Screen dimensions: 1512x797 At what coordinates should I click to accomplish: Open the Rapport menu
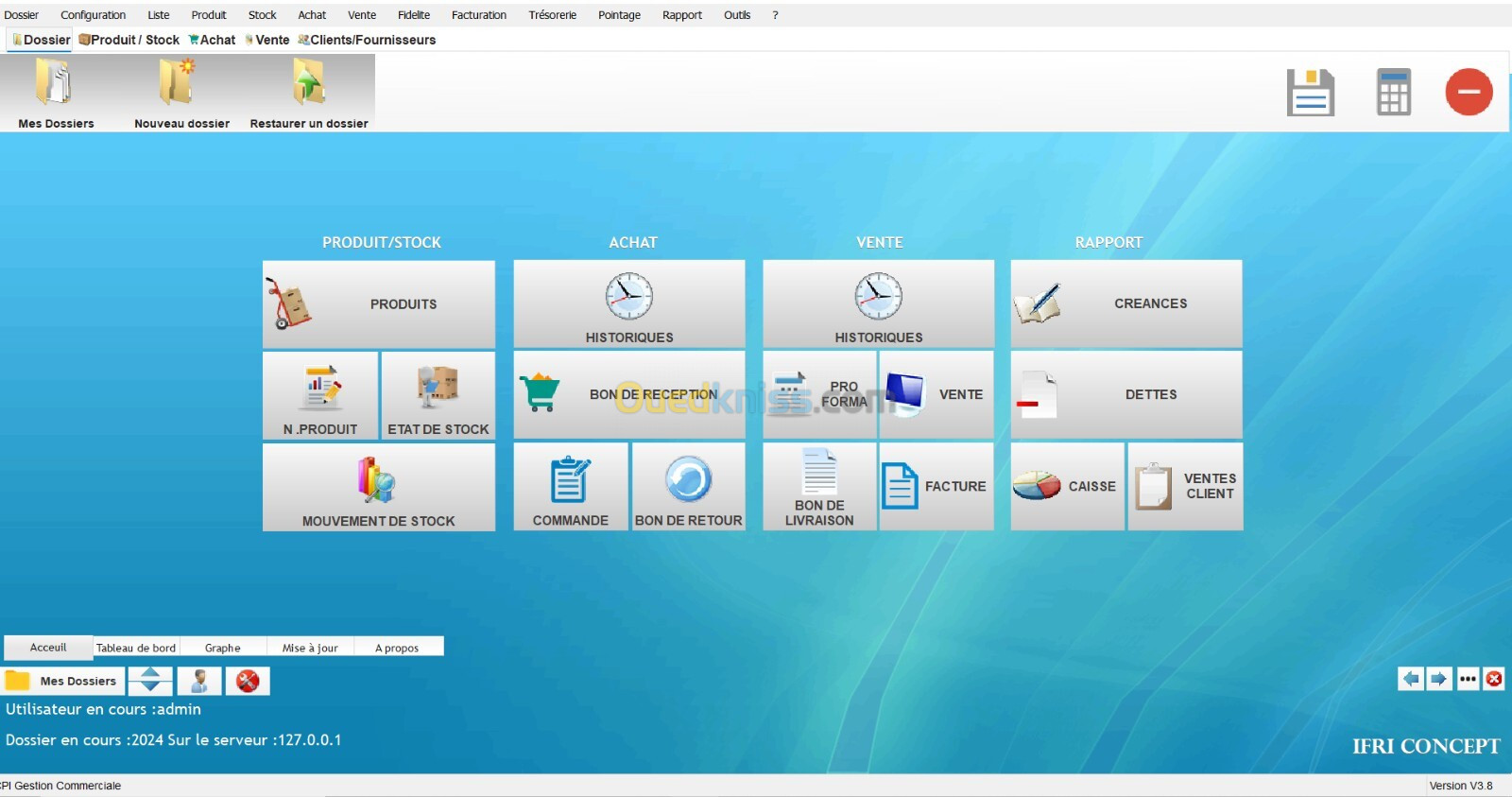point(682,15)
